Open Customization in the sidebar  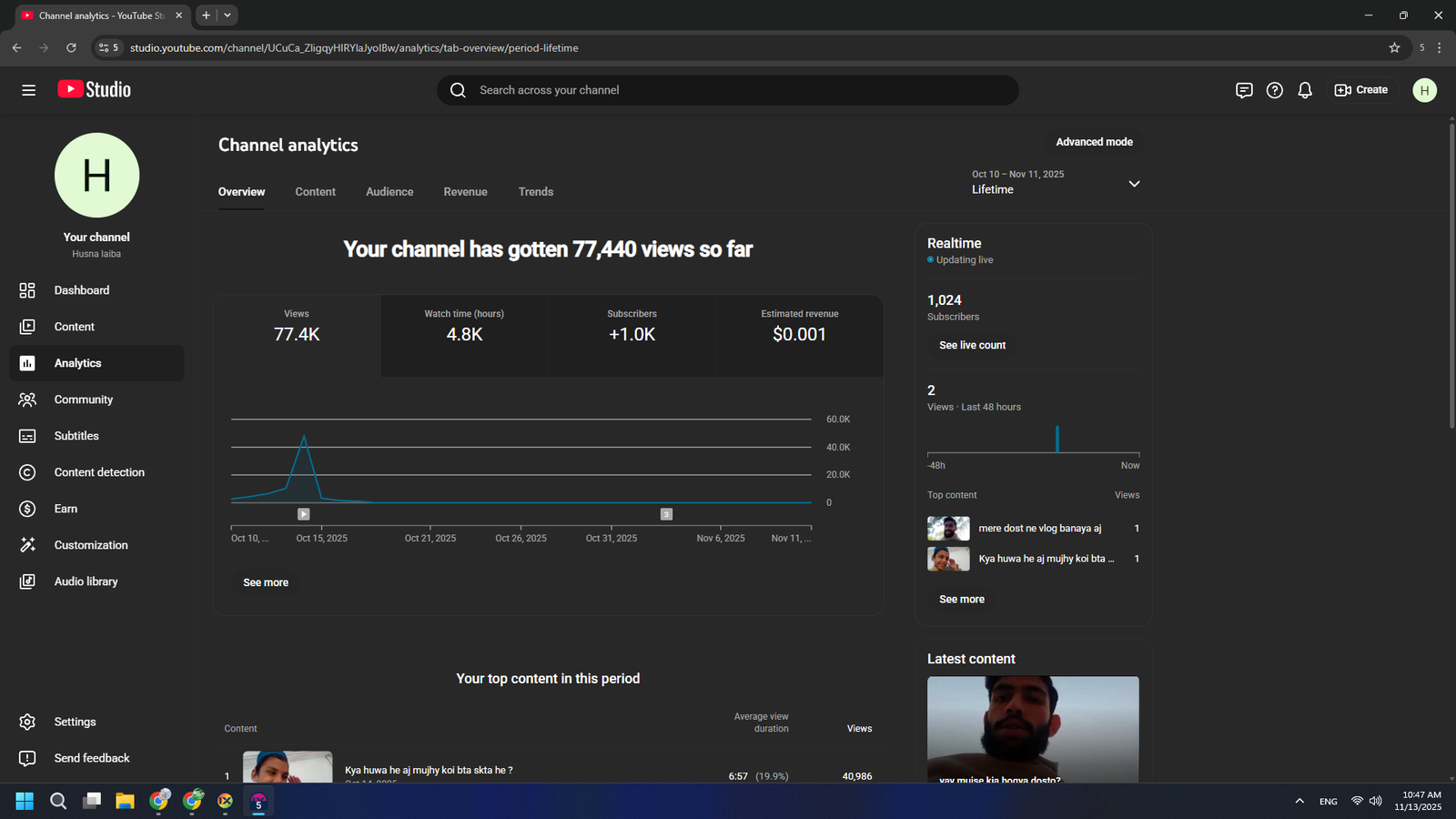click(x=90, y=545)
